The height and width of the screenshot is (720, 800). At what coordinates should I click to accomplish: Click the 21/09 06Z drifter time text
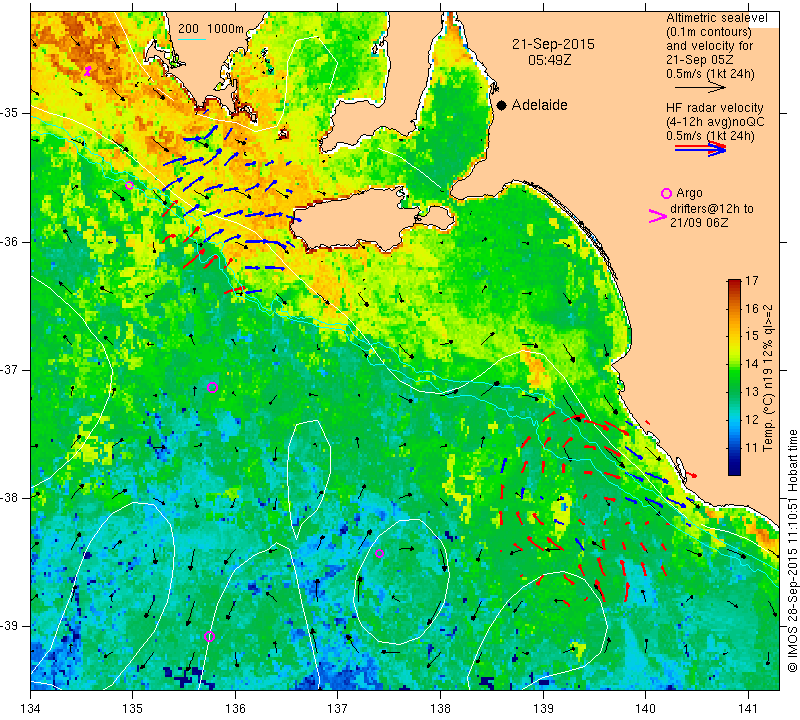point(699,222)
